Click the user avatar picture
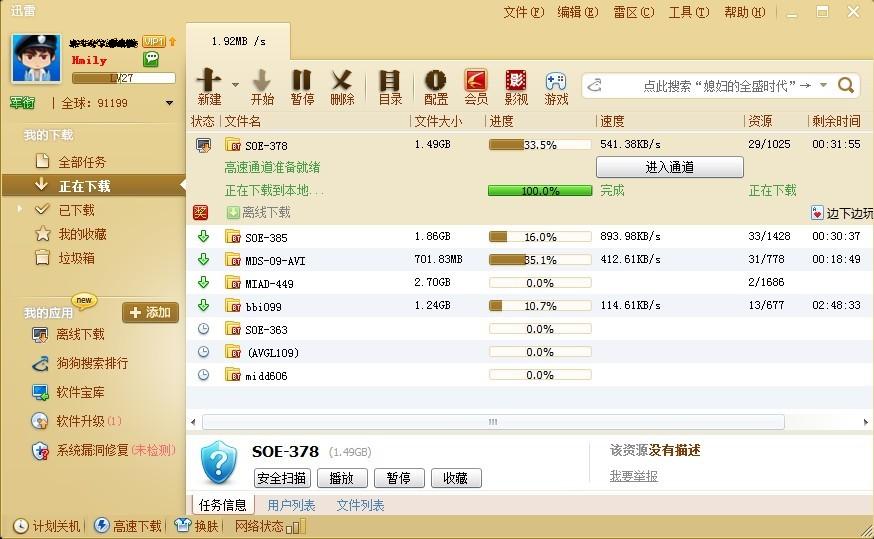This screenshot has width=874, height=539. tap(36, 58)
